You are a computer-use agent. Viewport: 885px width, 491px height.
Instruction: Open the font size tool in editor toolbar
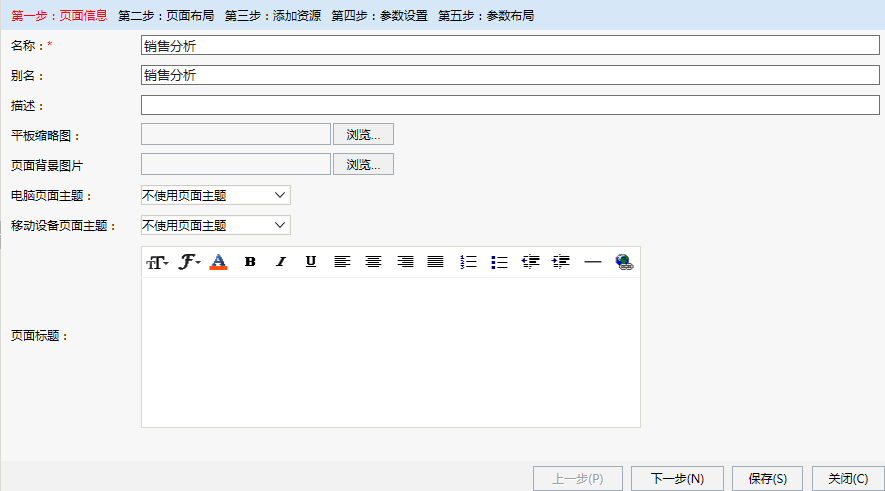pyautogui.click(x=157, y=262)
